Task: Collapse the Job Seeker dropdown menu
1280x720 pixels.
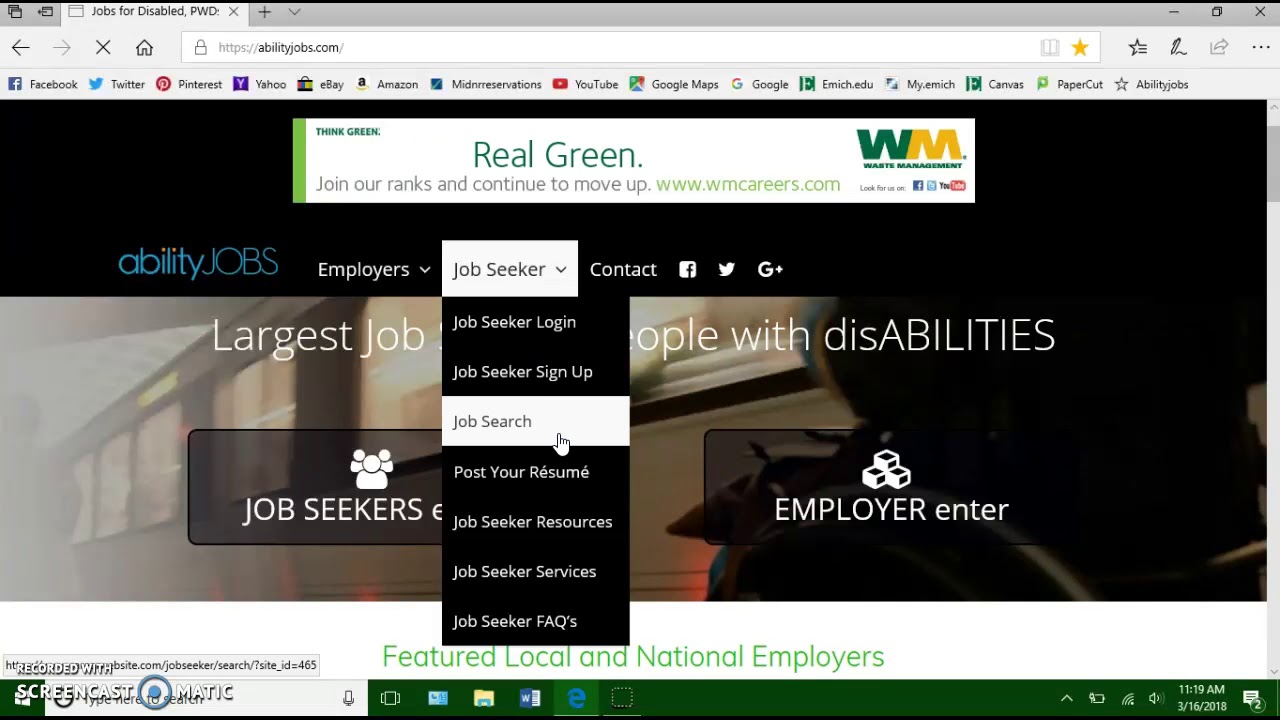Action: tap(510, 269)
